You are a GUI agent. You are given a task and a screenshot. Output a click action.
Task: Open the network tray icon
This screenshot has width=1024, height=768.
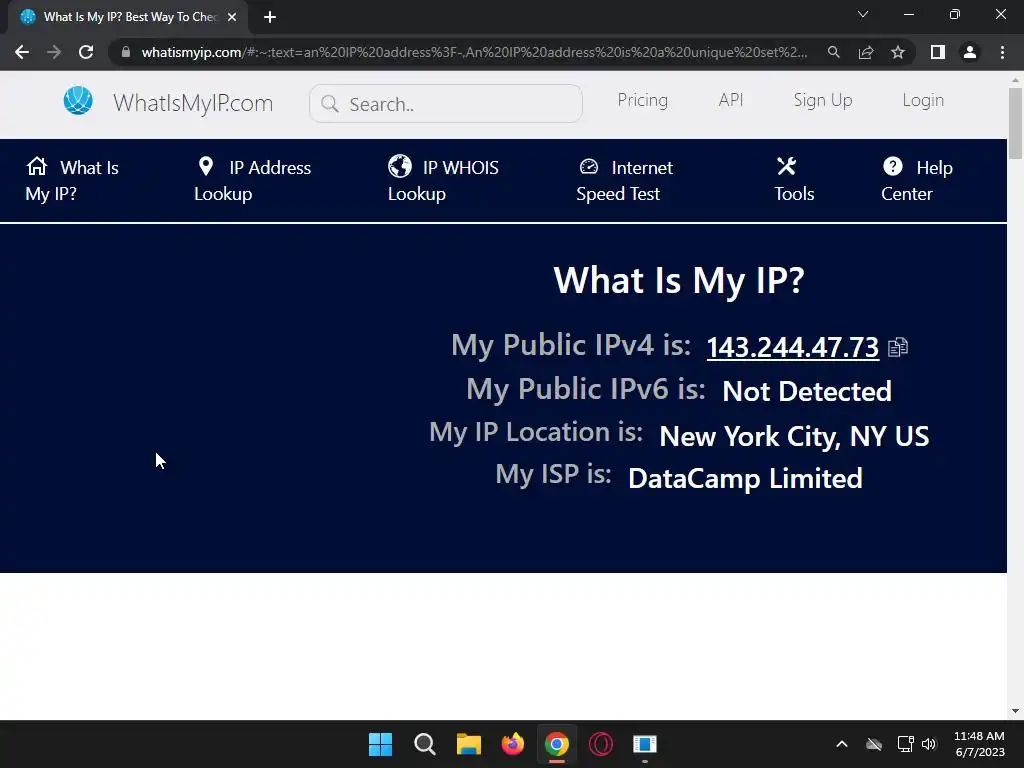(x=905, y=744)
